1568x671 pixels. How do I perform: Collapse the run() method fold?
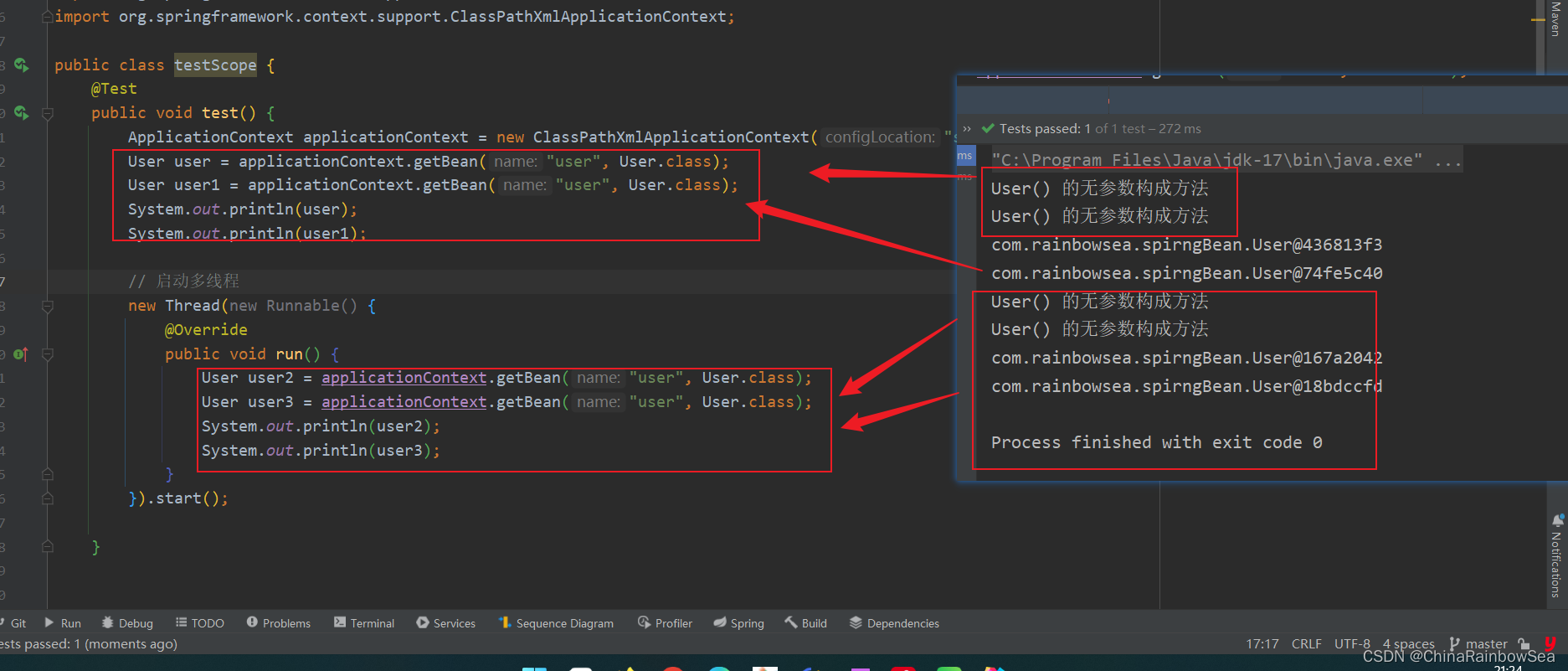(48, 354)
